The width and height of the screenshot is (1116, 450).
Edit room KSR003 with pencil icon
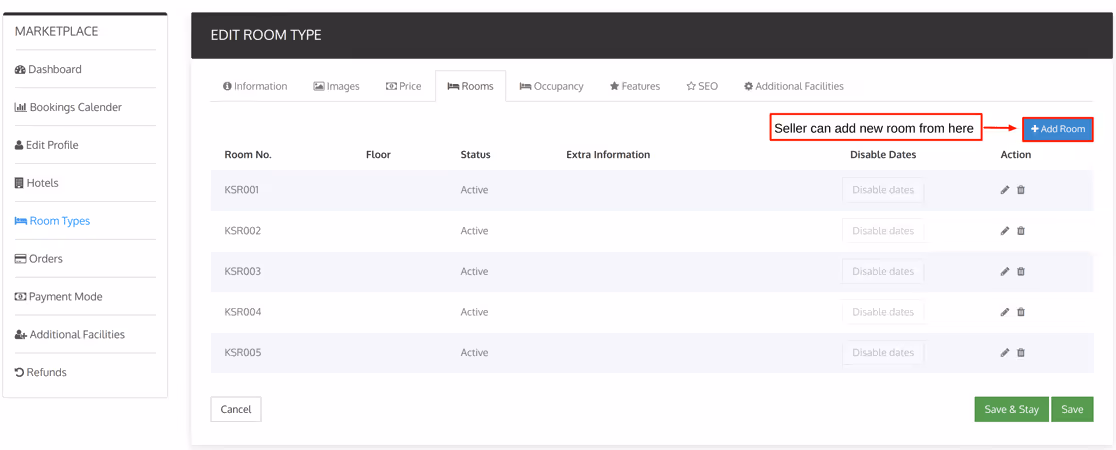(x=1005, y=271)
